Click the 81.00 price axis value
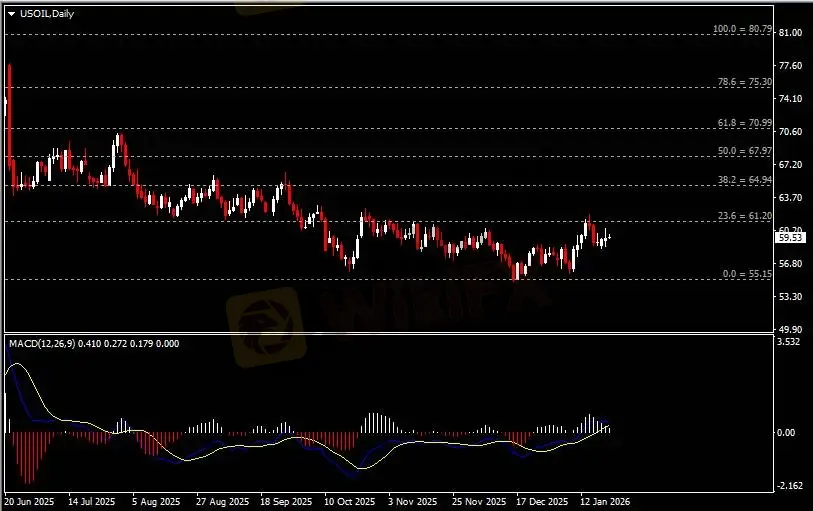 tap(790, 33)
